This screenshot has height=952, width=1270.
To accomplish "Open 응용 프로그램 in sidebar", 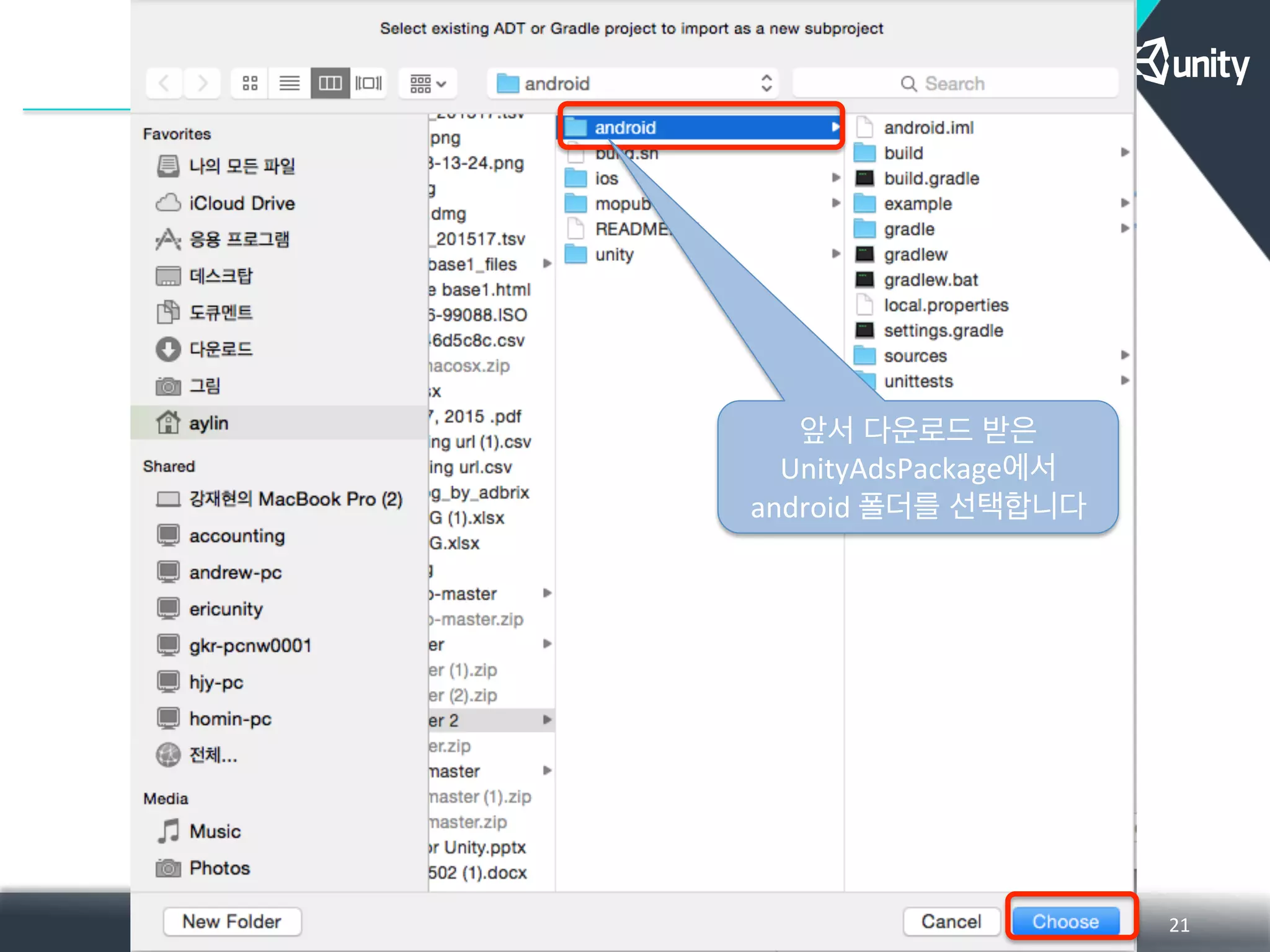I will click(x=223, y=239).
